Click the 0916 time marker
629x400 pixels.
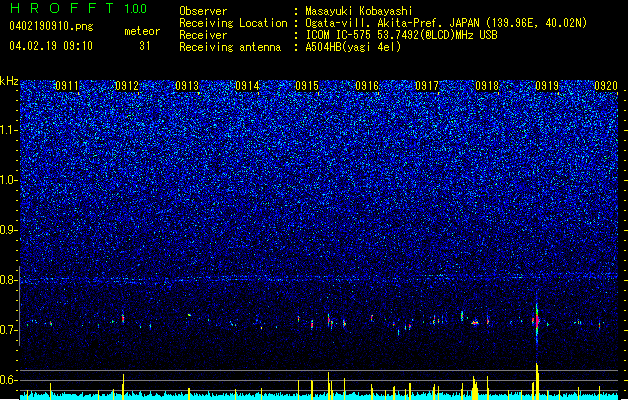click(367, 86)
